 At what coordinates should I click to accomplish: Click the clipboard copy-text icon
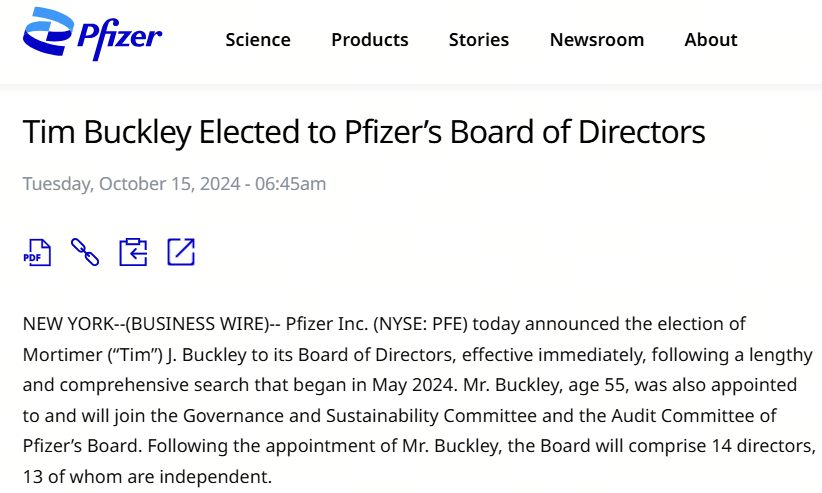click(x=133, y=252)
